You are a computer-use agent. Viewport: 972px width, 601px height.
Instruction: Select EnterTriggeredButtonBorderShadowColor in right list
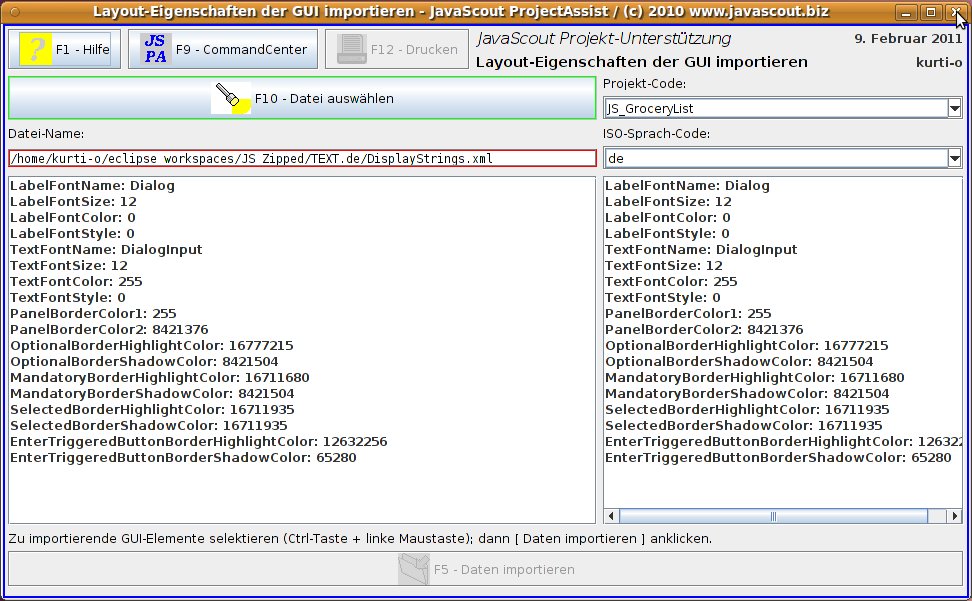tap(777, 458)
